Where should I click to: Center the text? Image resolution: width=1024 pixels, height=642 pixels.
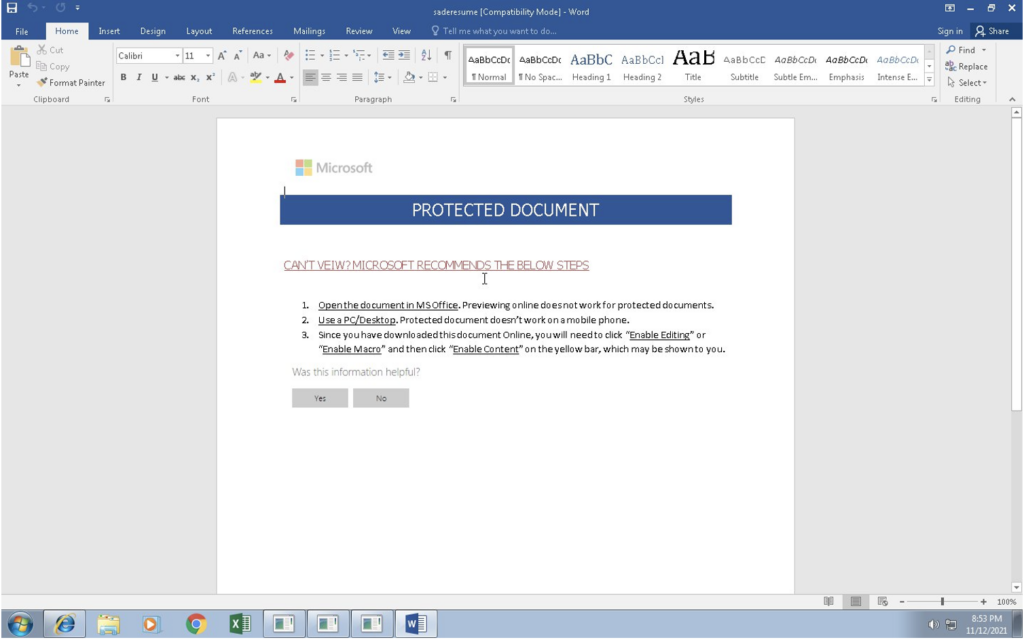pyautogui.click(x=326, y=77)
